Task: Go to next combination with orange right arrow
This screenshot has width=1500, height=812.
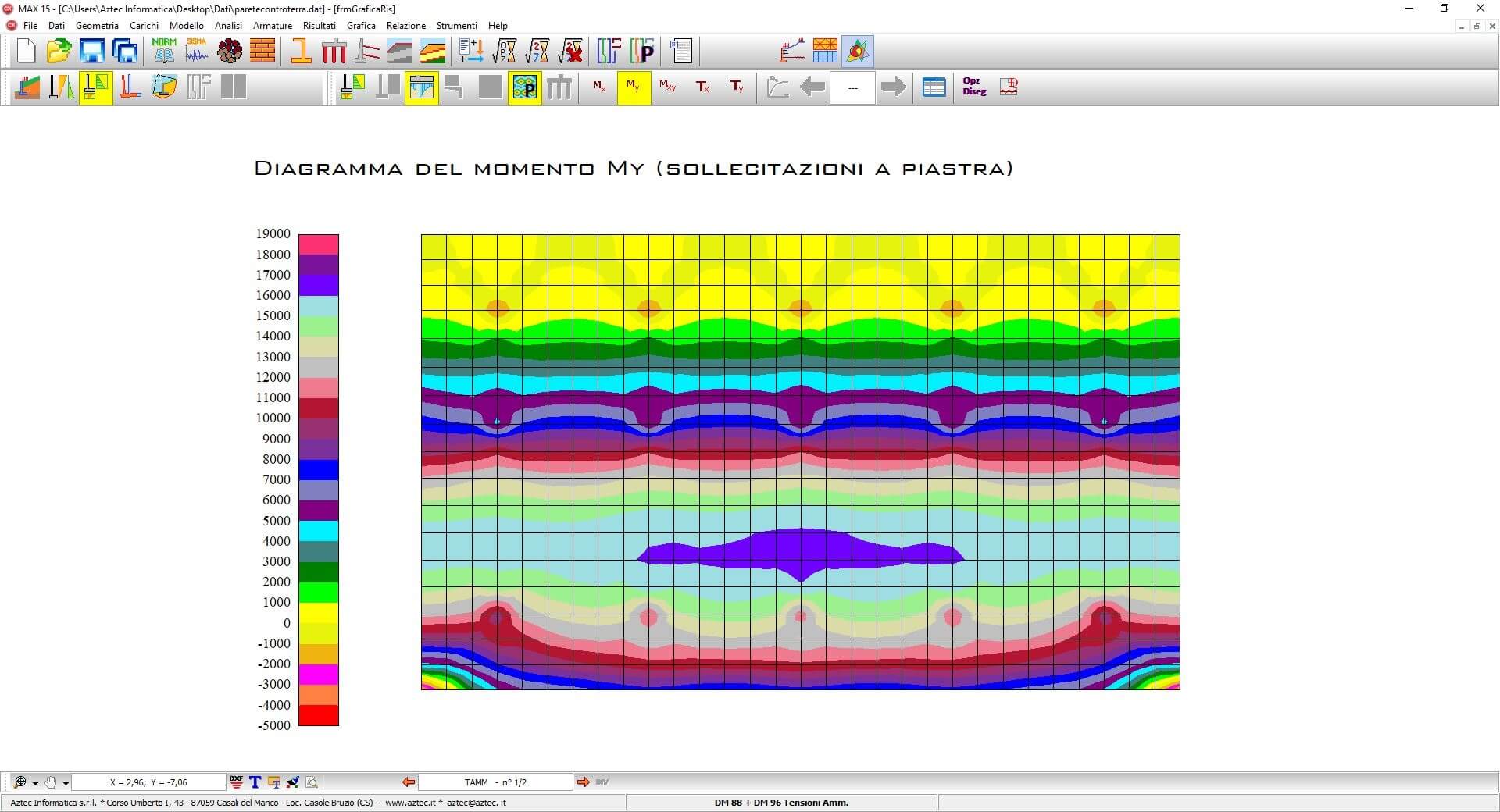Action: click(583, 782)
